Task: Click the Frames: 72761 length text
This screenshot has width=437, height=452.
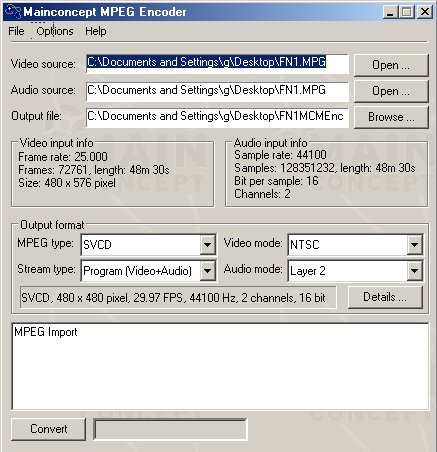Action: pyautogui.click(x=94, y=170)
